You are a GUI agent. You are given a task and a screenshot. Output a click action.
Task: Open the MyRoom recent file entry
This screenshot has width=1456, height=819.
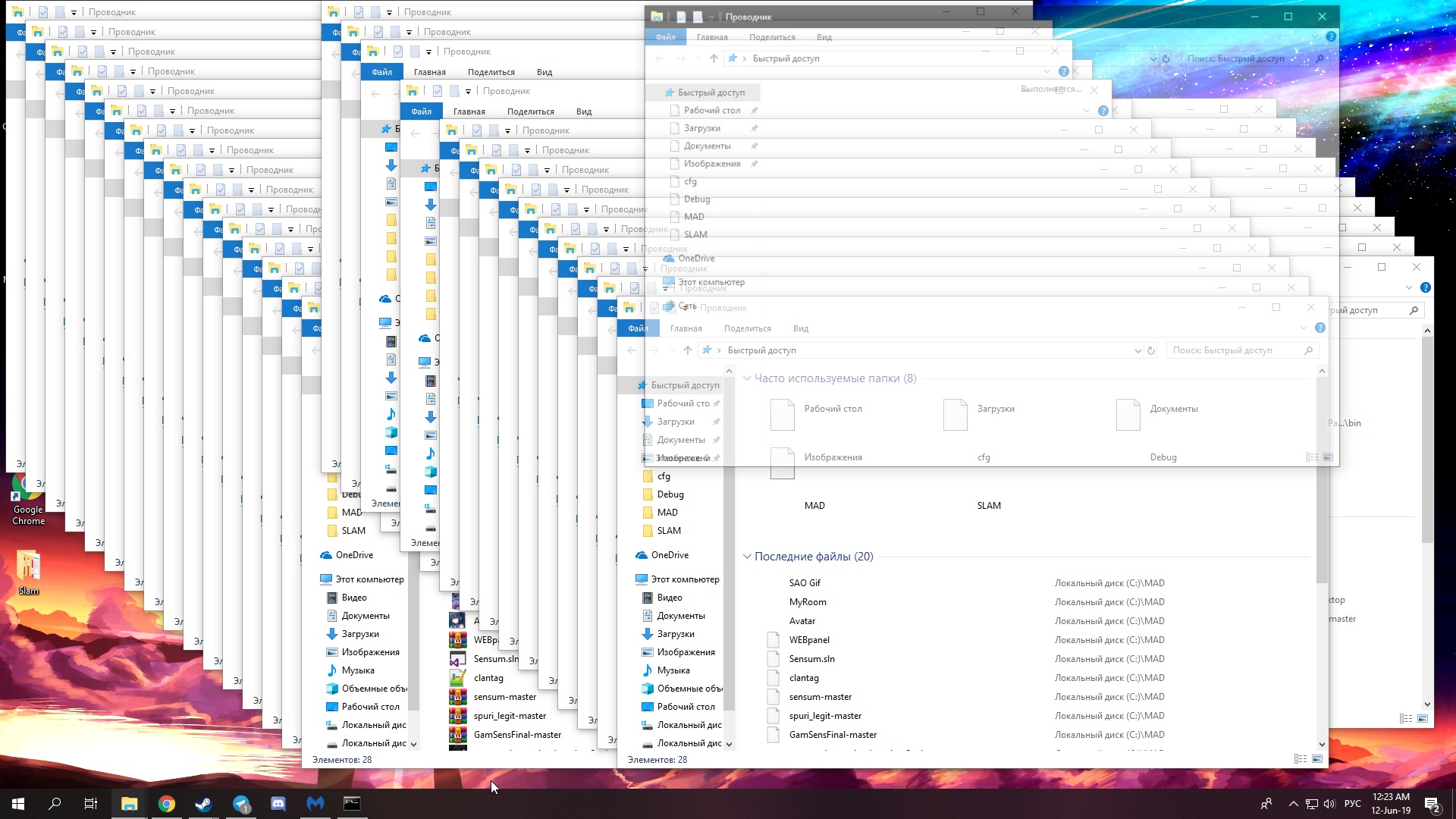(x=808, y=602)
